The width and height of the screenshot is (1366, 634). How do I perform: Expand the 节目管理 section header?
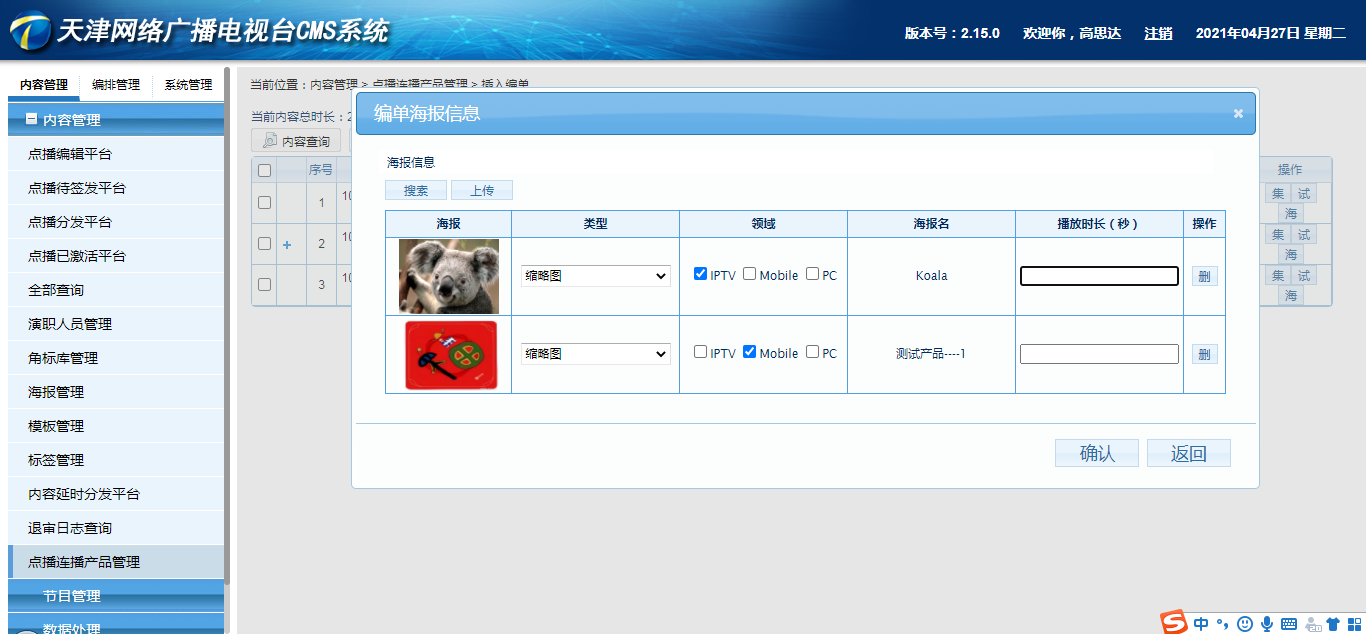click(x=116, y=596)
